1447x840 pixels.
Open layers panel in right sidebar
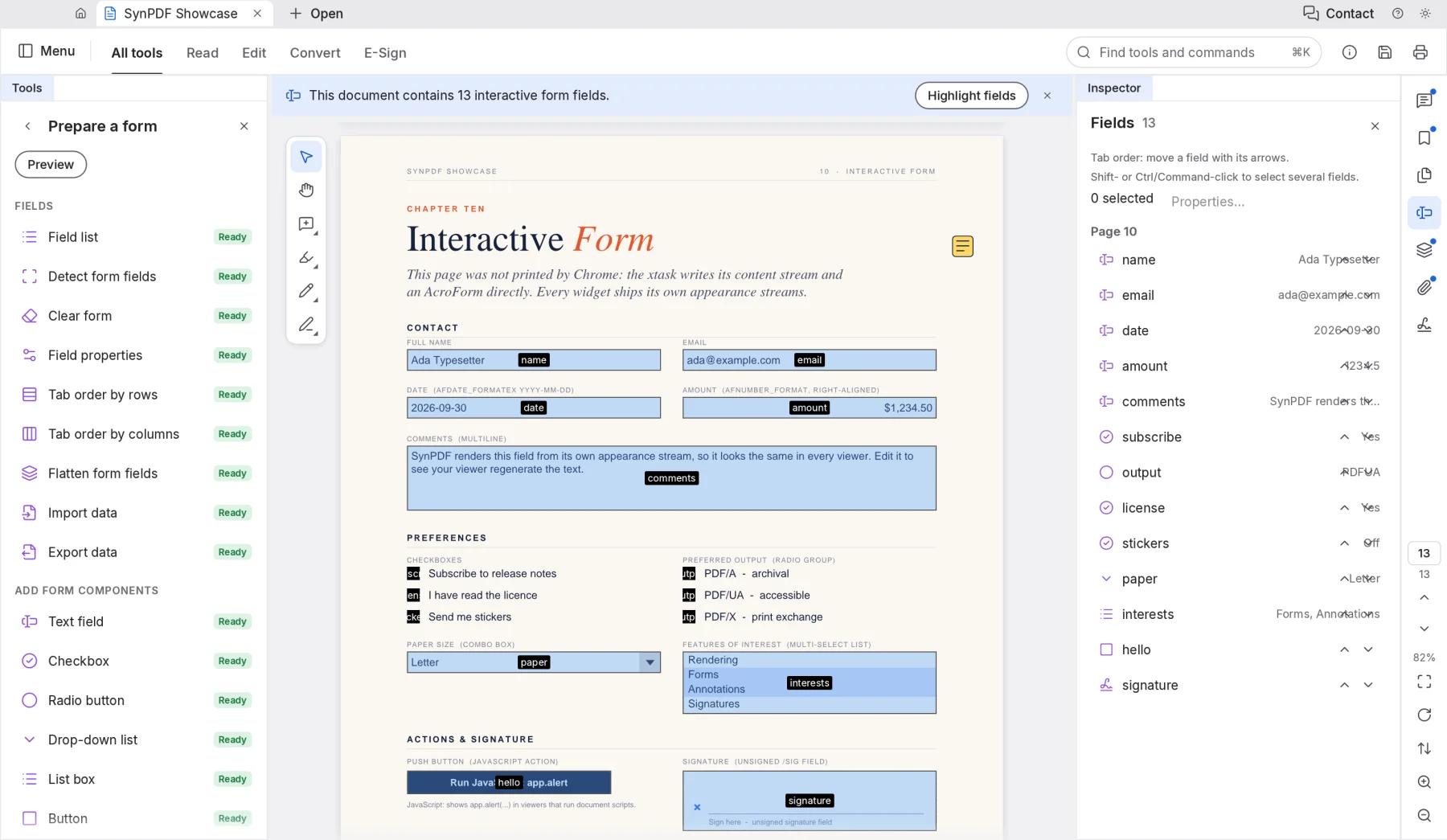1424,250
